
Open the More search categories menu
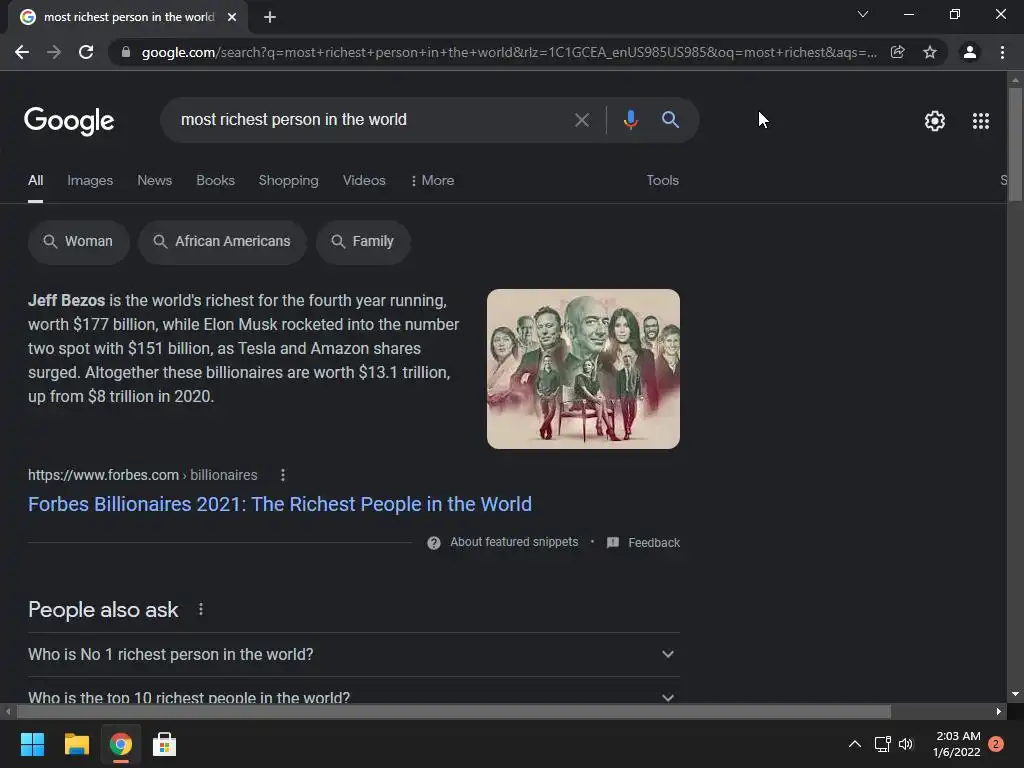[x=432, y=180]
